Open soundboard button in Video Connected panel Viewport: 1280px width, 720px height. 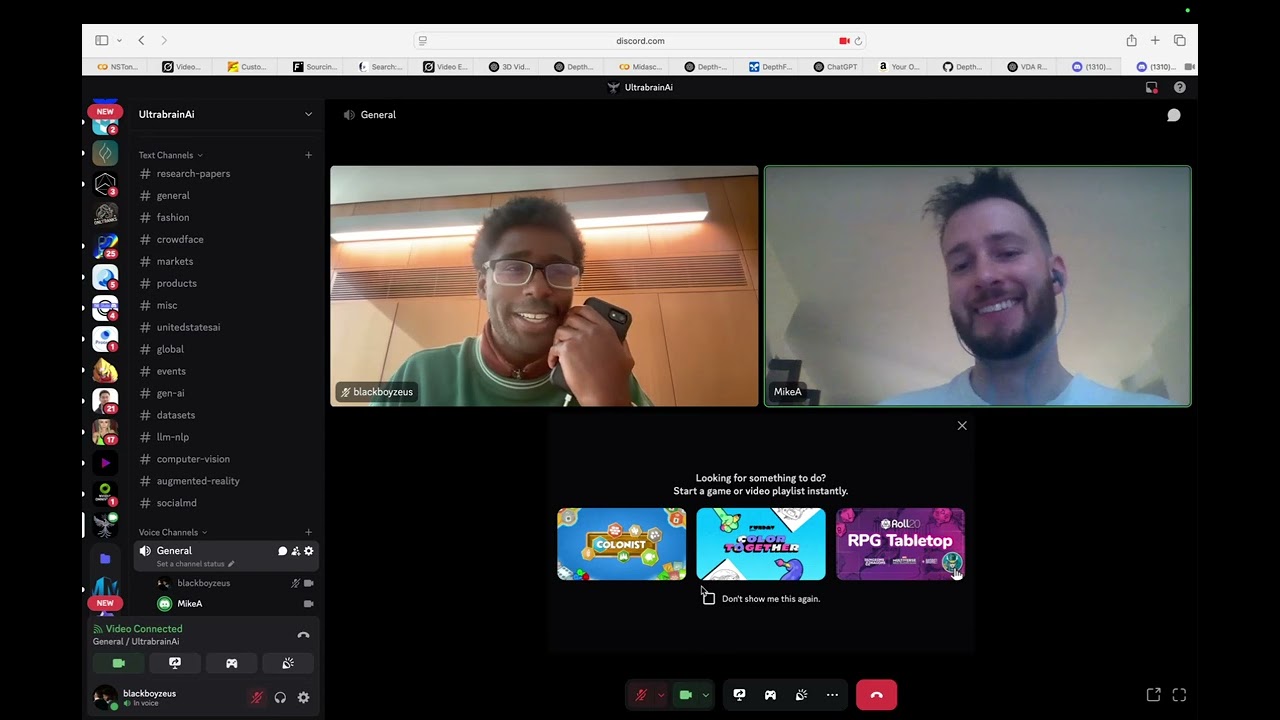pyautogui.click(x=288, y=663)
